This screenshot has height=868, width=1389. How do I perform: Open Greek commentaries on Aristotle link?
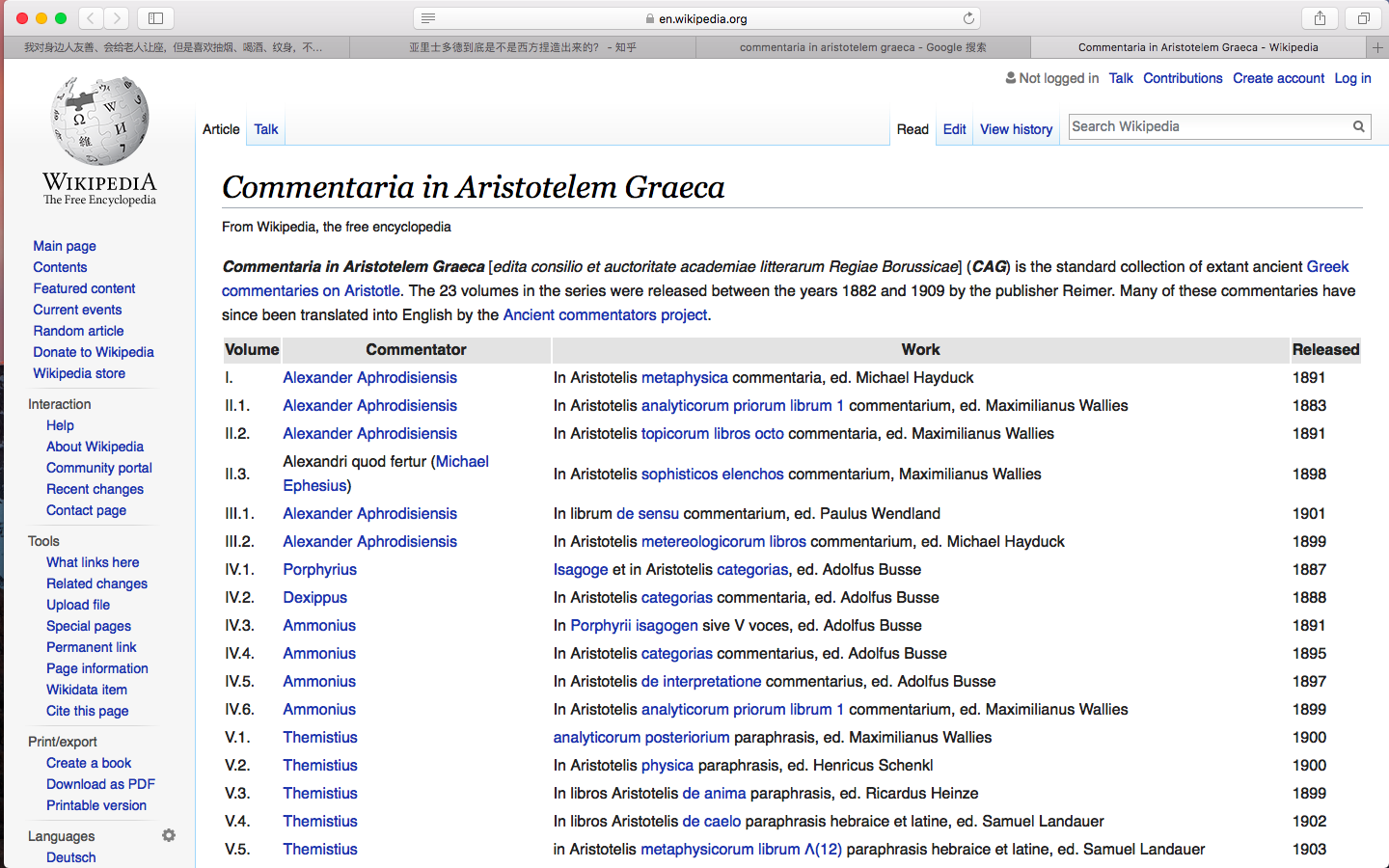pyautogui.click(x=311, y=290)
